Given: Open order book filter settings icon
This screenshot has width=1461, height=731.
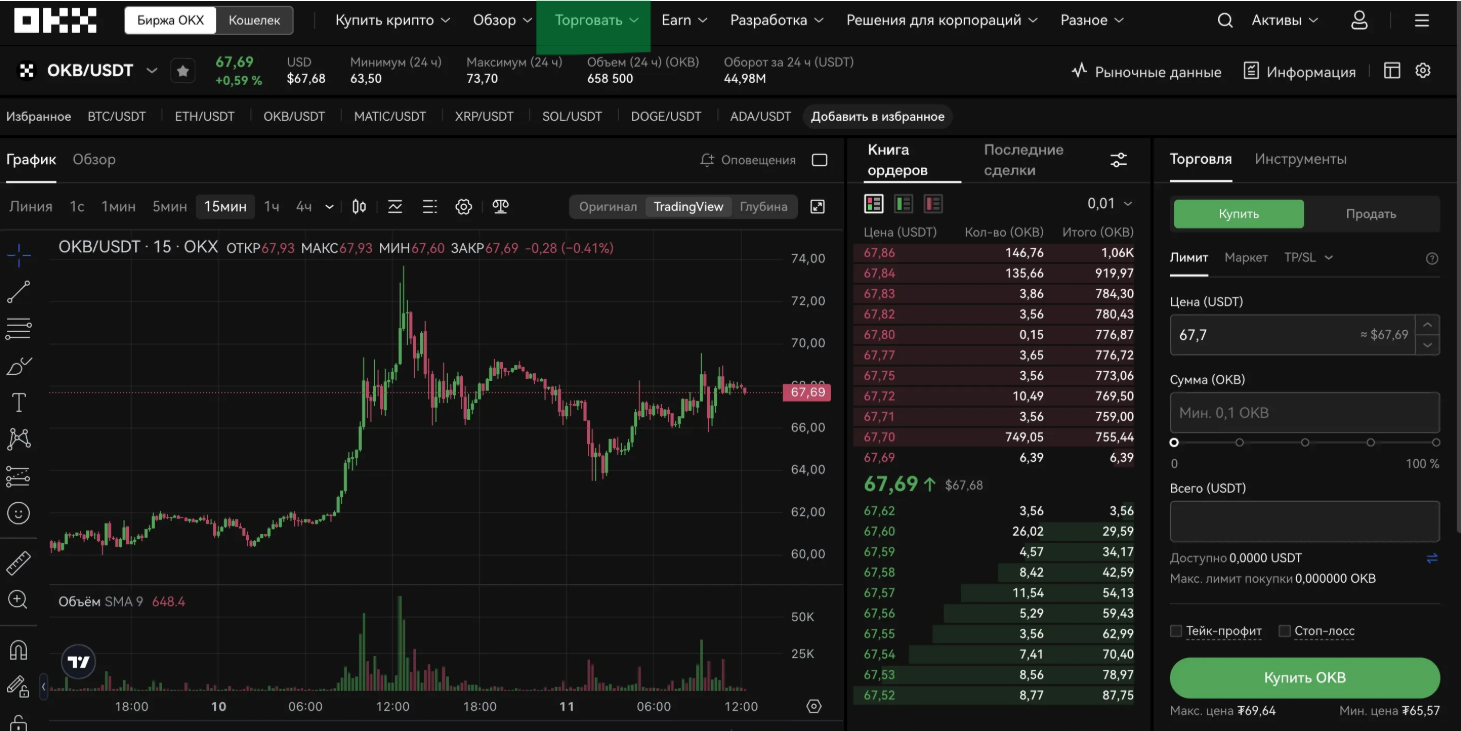Looking at the screenshot, I should (1119, 160).
